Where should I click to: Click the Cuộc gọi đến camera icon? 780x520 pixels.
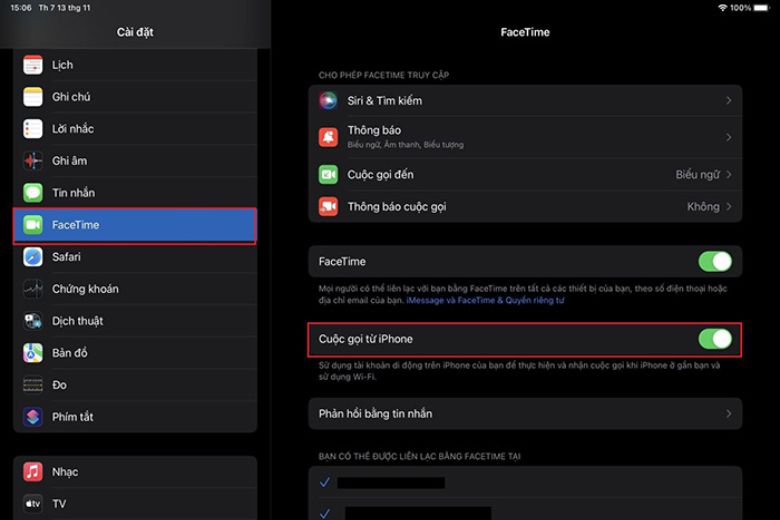(328, 175)
